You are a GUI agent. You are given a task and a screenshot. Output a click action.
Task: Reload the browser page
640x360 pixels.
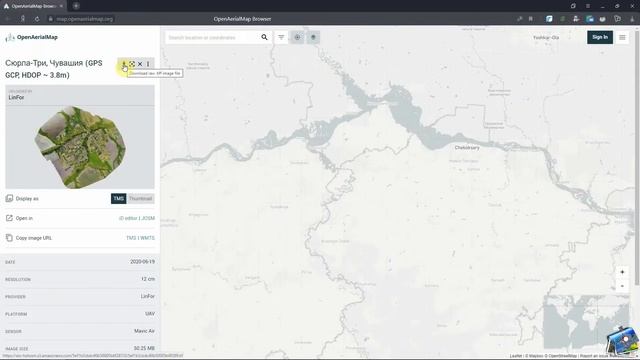37,19
